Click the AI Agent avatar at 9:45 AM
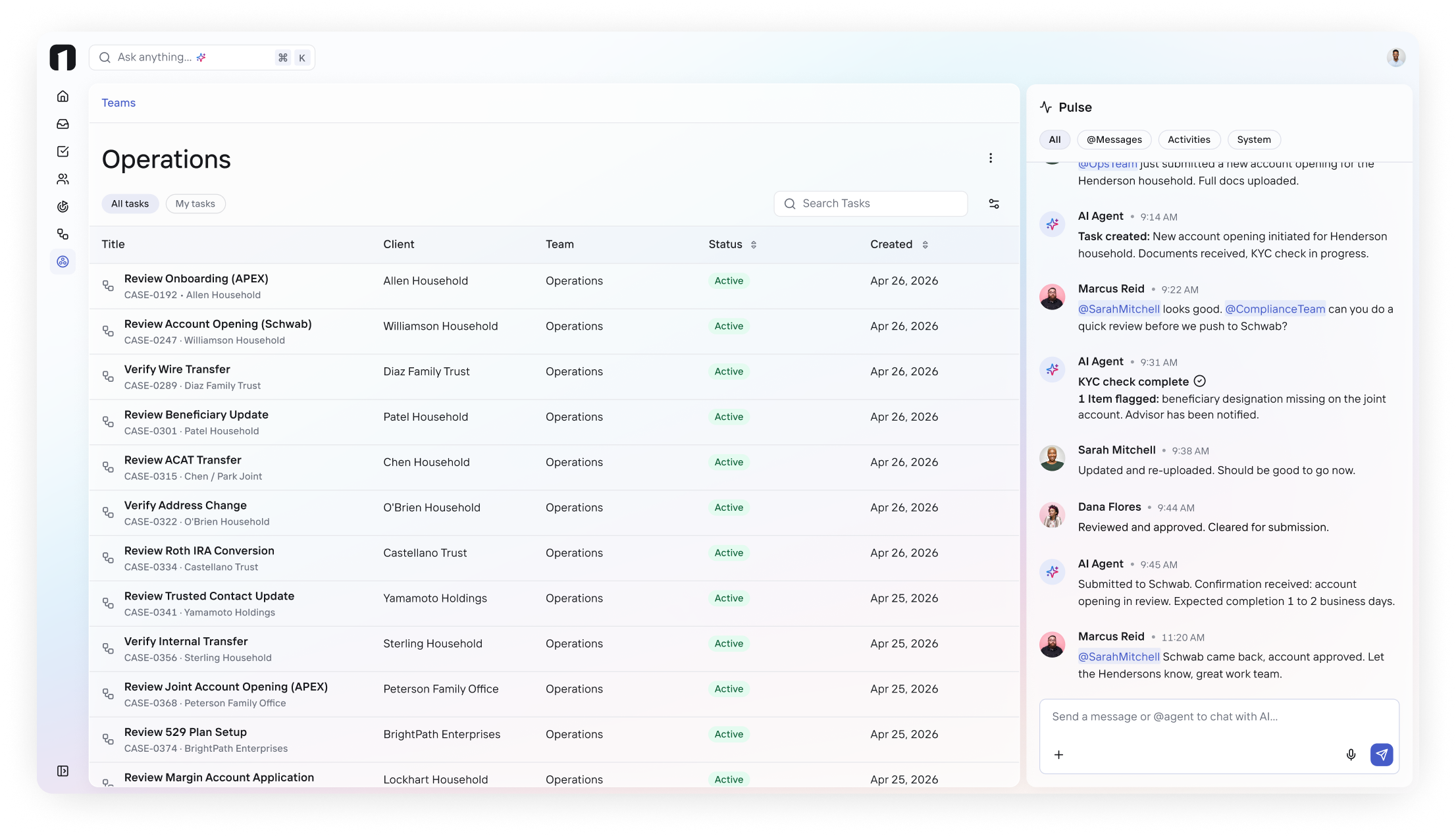Image resolution: width=1456 pixels, height=836 pixels. pyautogui.click(x=1052, y=571)
